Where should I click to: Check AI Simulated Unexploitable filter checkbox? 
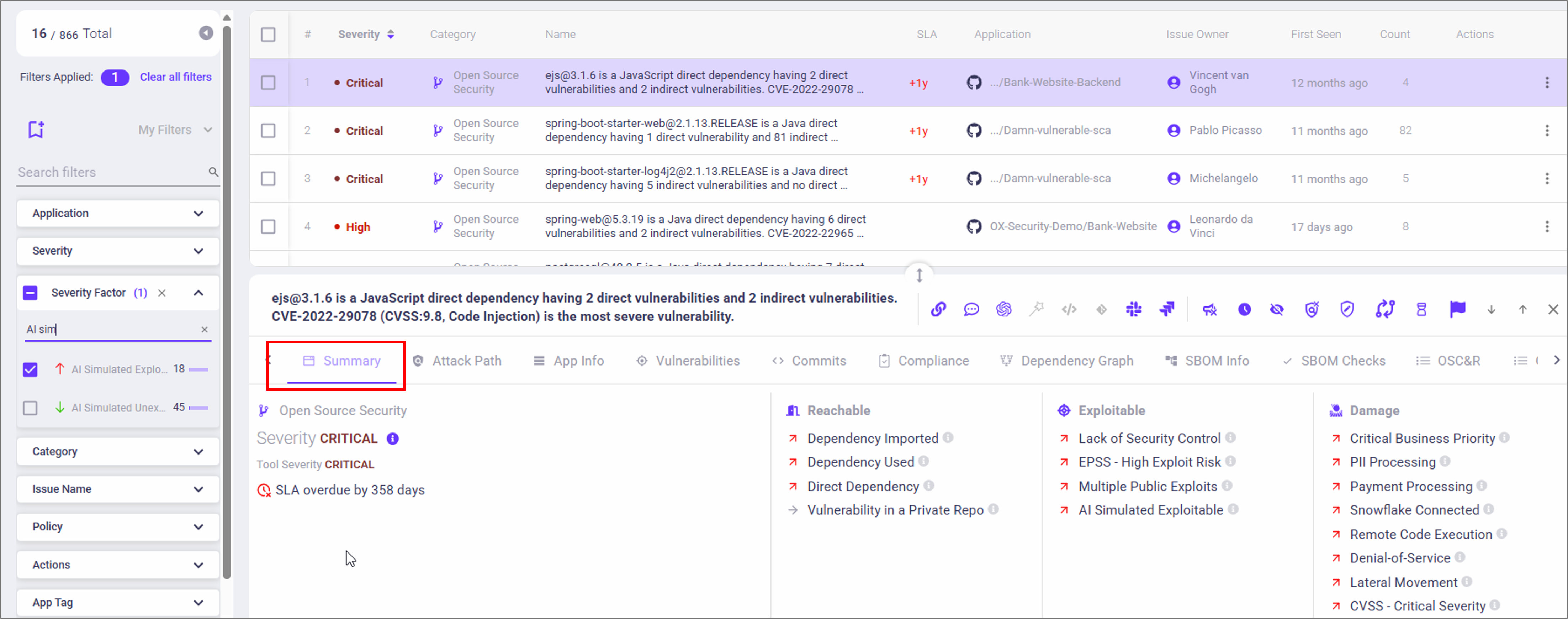pyautogui.click(x=30, y=408)
